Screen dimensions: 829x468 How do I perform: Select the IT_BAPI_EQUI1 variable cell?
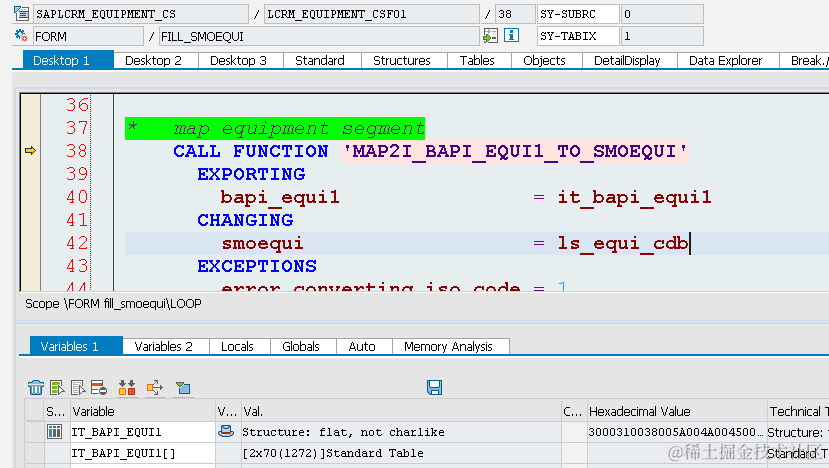142,432
